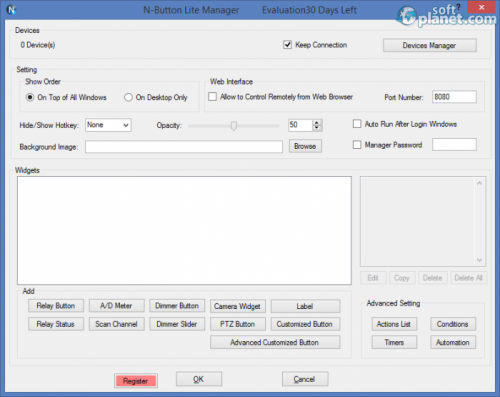Screen dimensions: 500x397
Task: Open the Automation settings
Action: 453,342
